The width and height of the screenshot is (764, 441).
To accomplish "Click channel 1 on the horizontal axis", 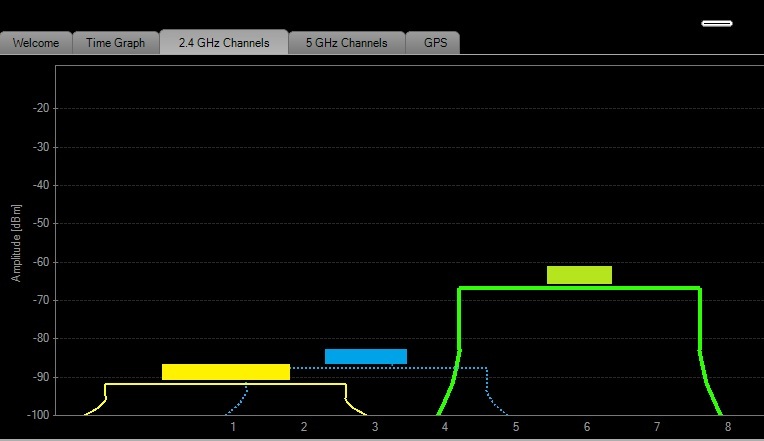I will (x=233, y=427).
